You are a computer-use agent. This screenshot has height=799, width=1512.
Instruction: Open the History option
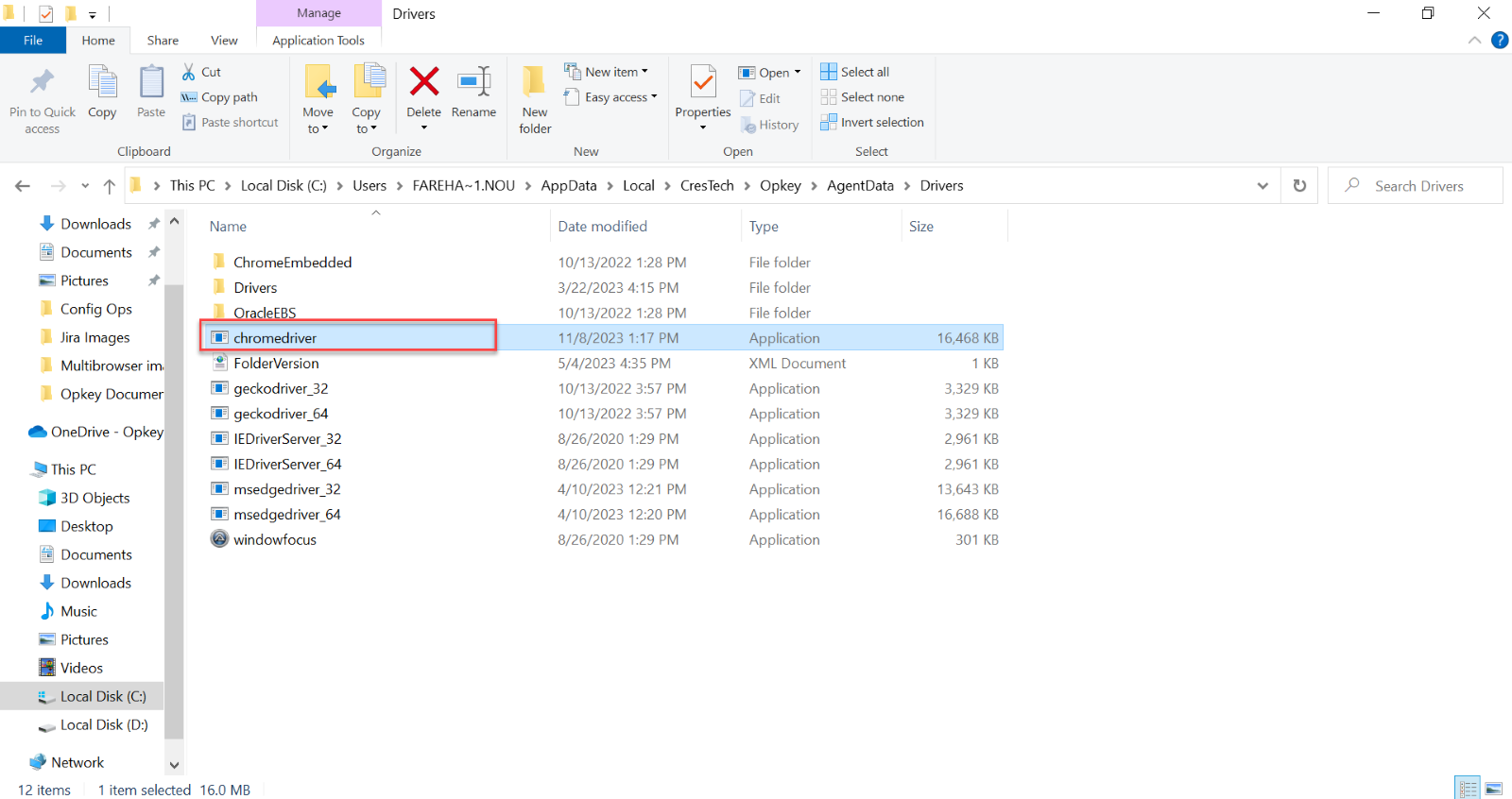pyautogui.click(x=770, y=125)
